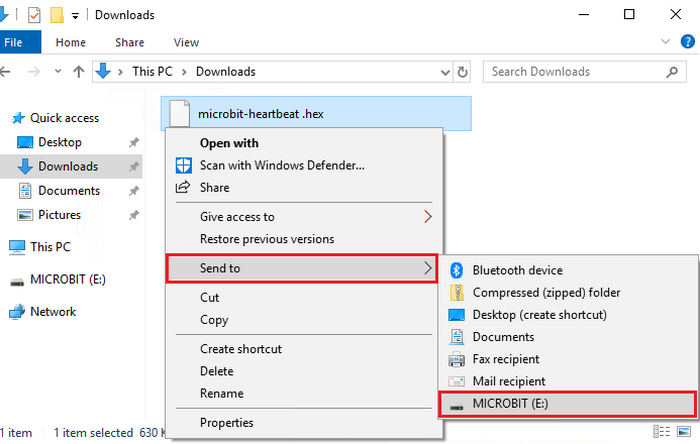Expand the Give access to submenu

pyautogui.click(x=304, y=217)
